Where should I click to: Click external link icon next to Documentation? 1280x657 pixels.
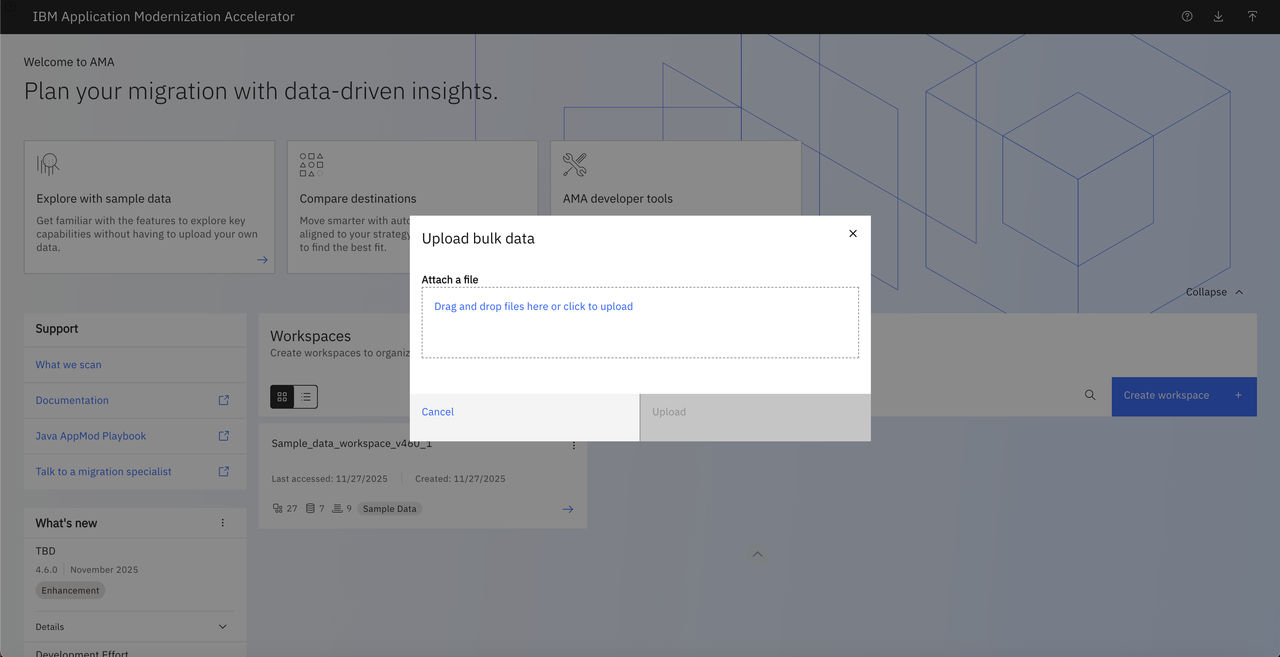tap(223, 400)
